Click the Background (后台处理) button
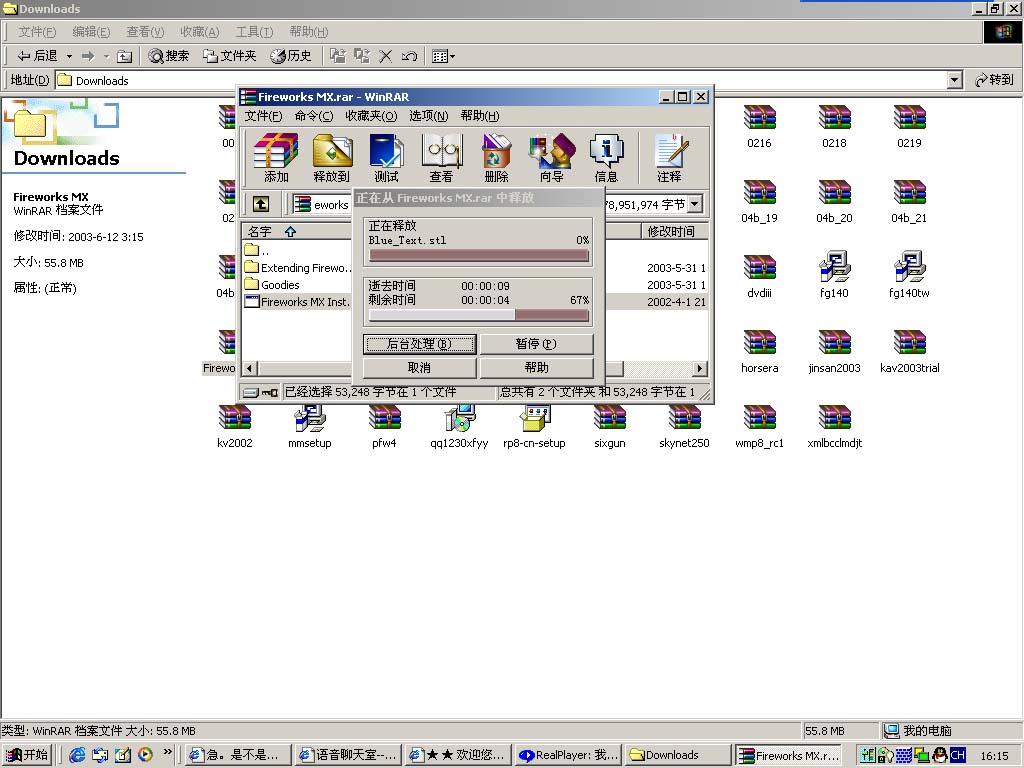 tap(419, 344)
